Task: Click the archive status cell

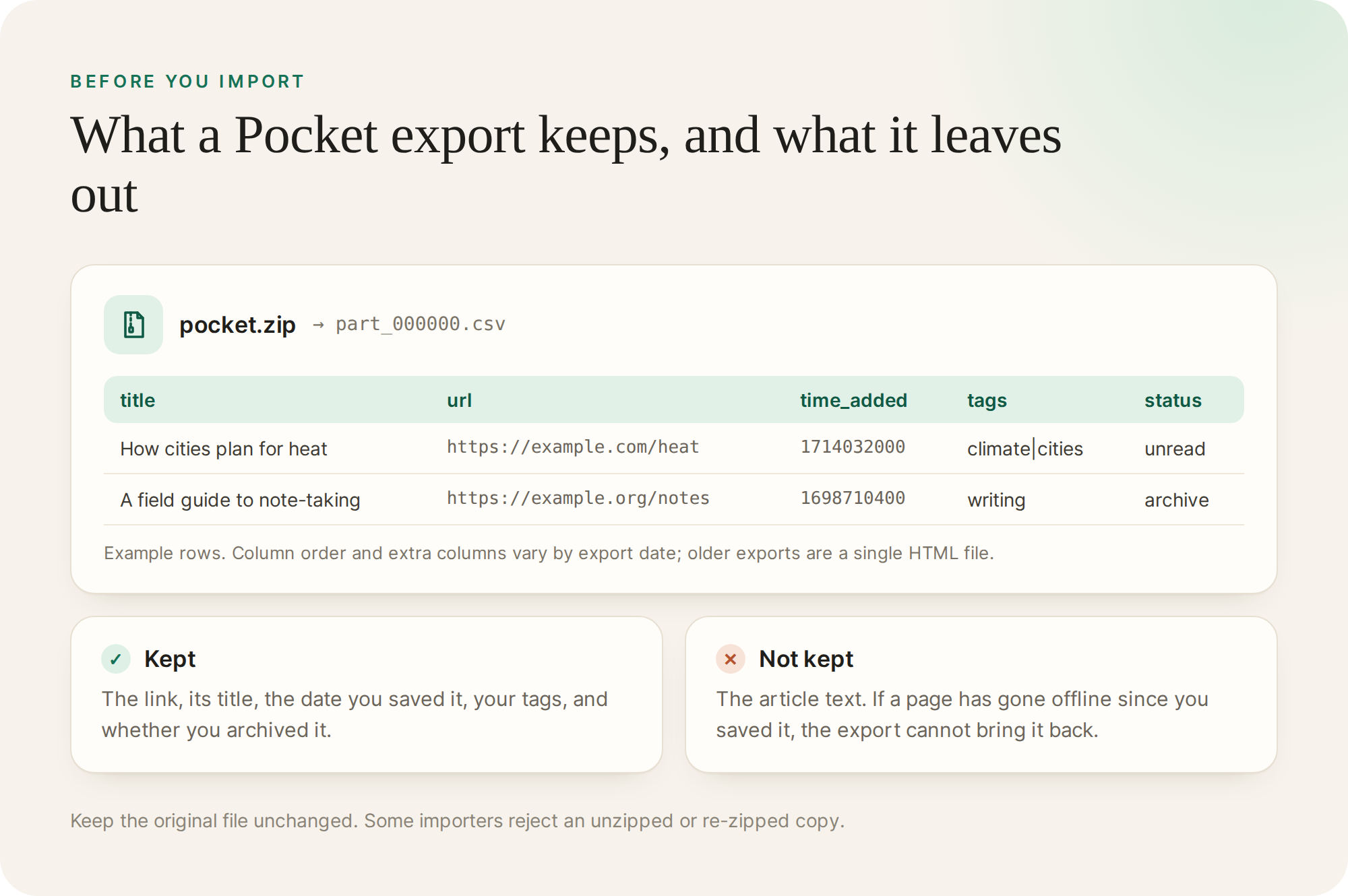Action: pyautogui.click(x=1177, y=500)
